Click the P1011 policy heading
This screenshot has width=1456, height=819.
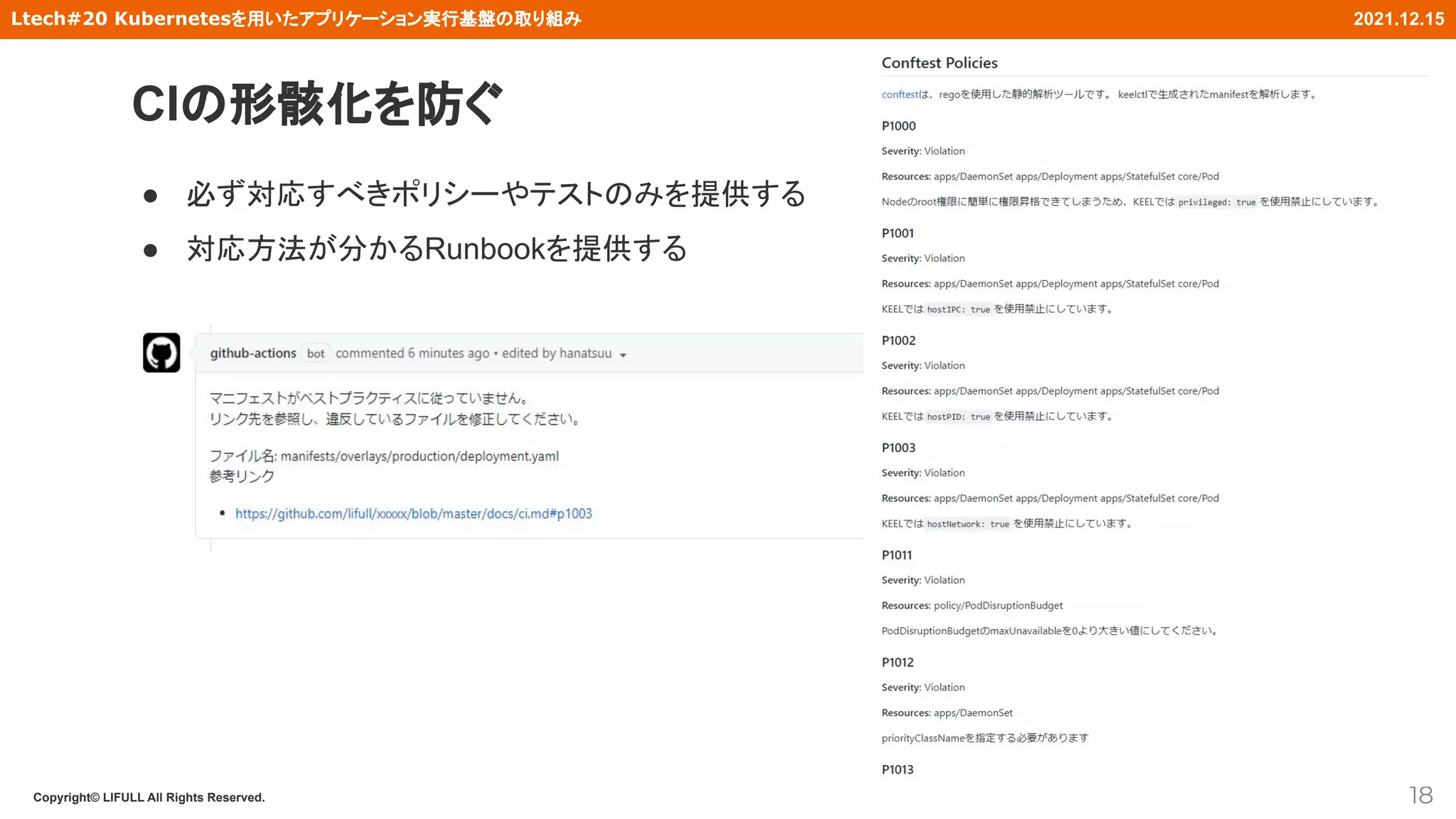click(896, 555)
